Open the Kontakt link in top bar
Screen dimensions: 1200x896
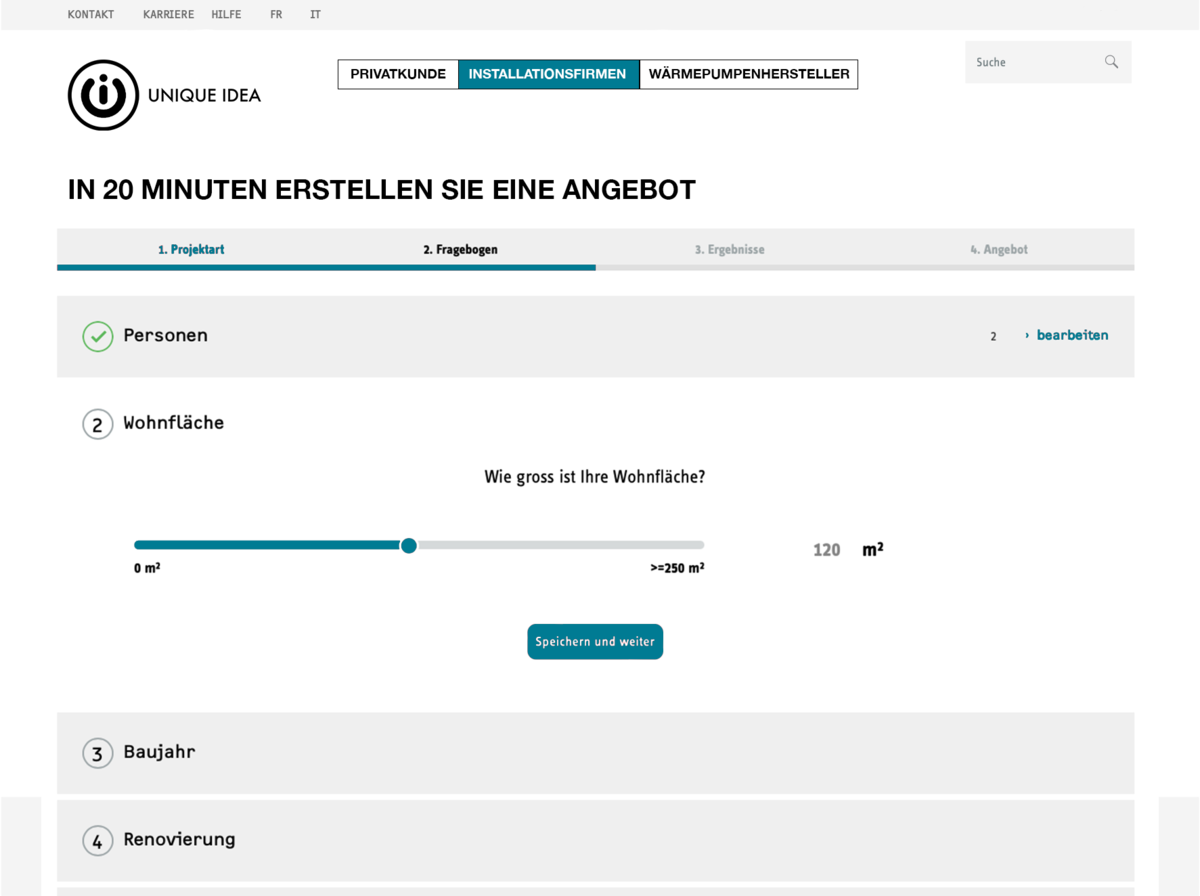tap(91, 15)
